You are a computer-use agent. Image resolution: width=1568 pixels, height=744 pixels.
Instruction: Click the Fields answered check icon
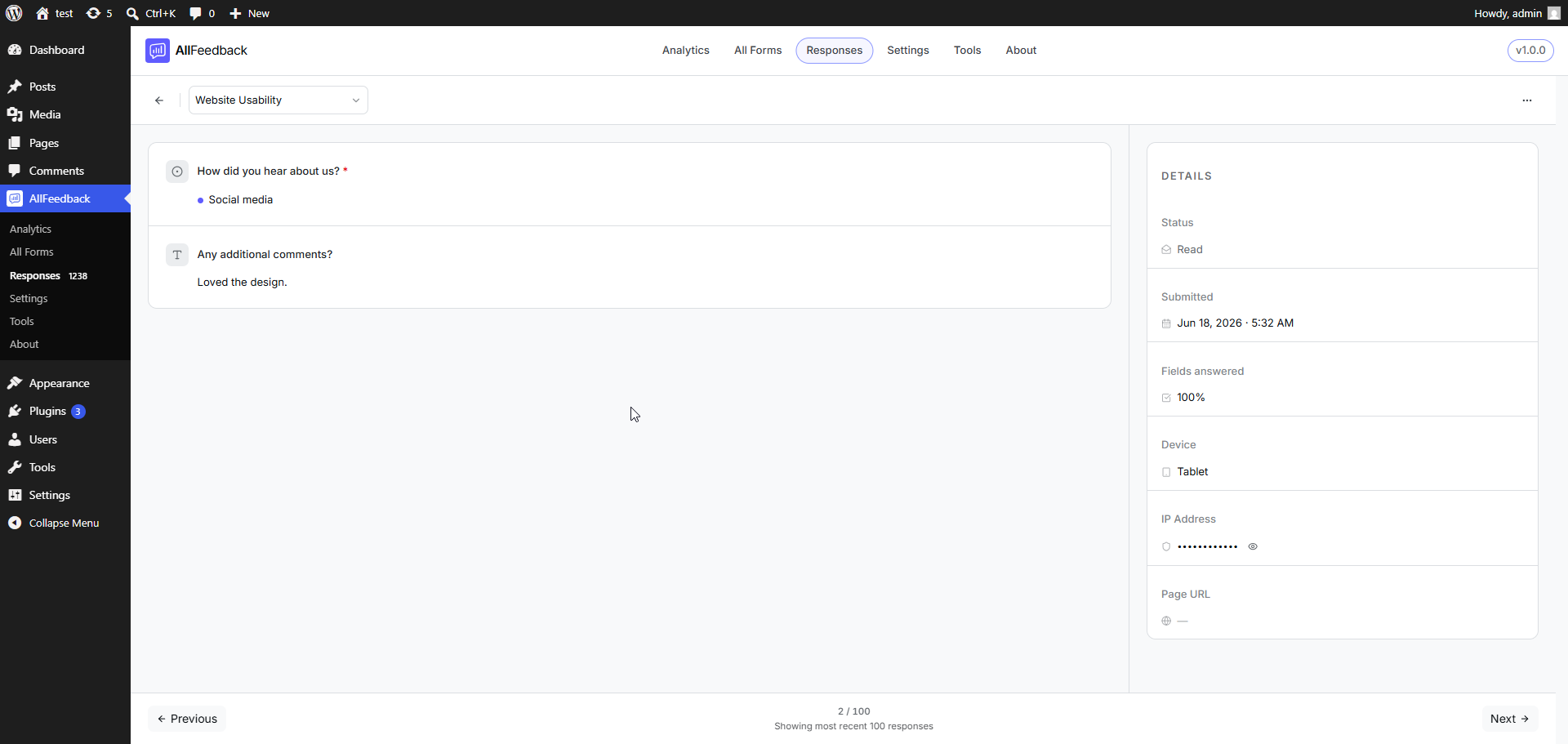pos(1166,398)
